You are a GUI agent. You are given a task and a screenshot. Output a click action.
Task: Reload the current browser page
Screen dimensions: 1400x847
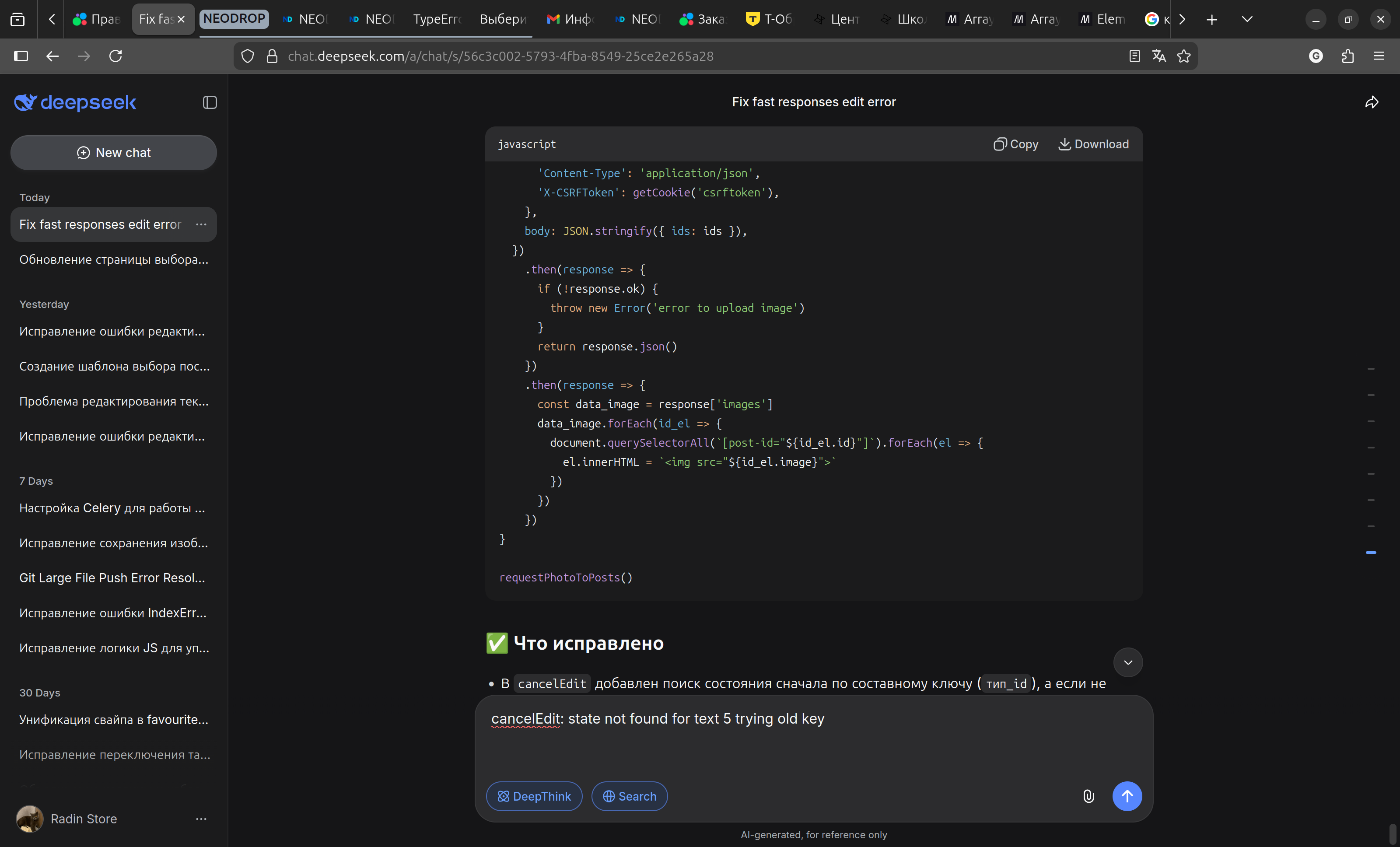[115, 56]
